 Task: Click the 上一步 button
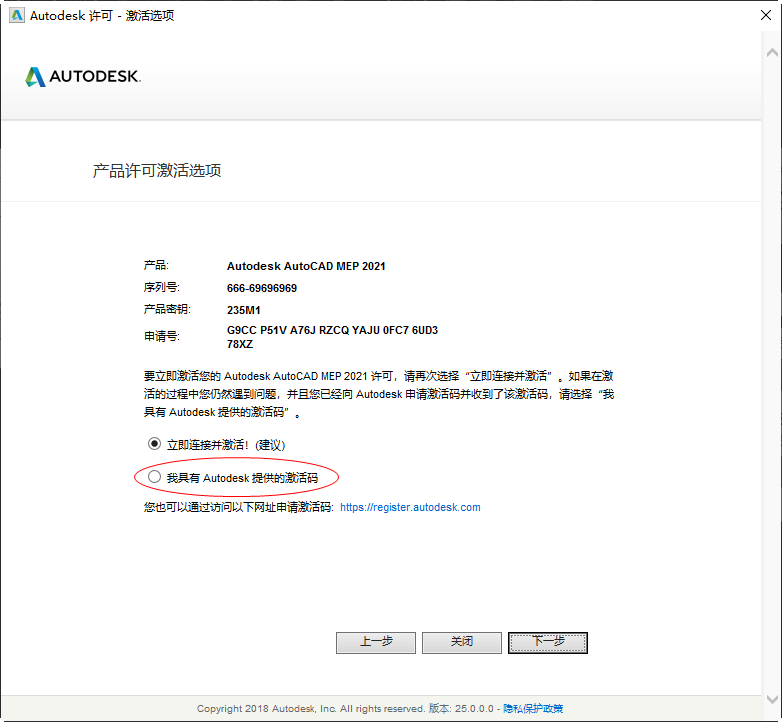coord(376,642)
